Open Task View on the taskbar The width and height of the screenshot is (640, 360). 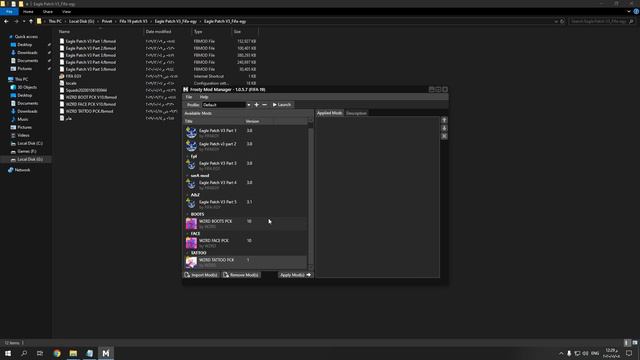point(40,353)
